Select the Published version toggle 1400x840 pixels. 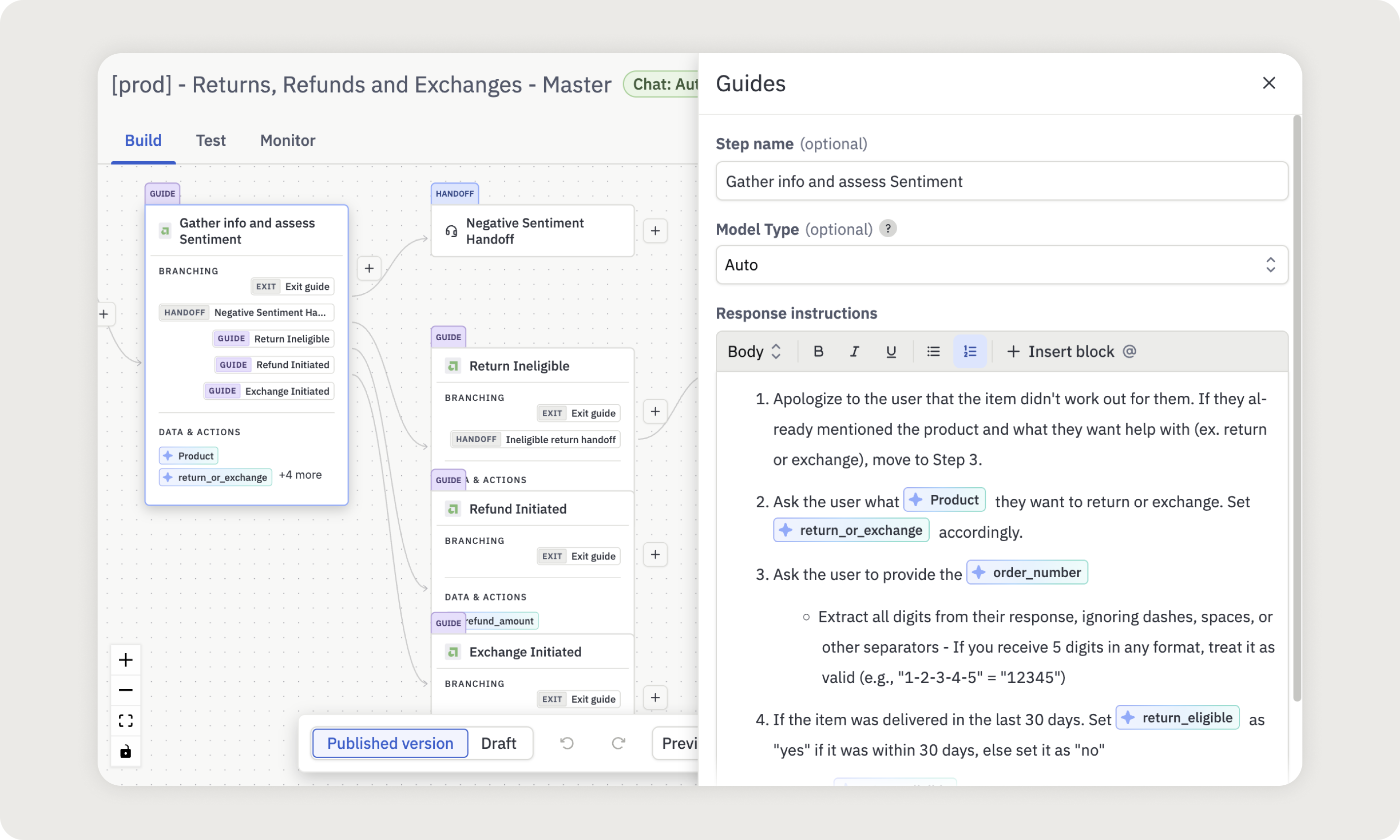[390, 743]
